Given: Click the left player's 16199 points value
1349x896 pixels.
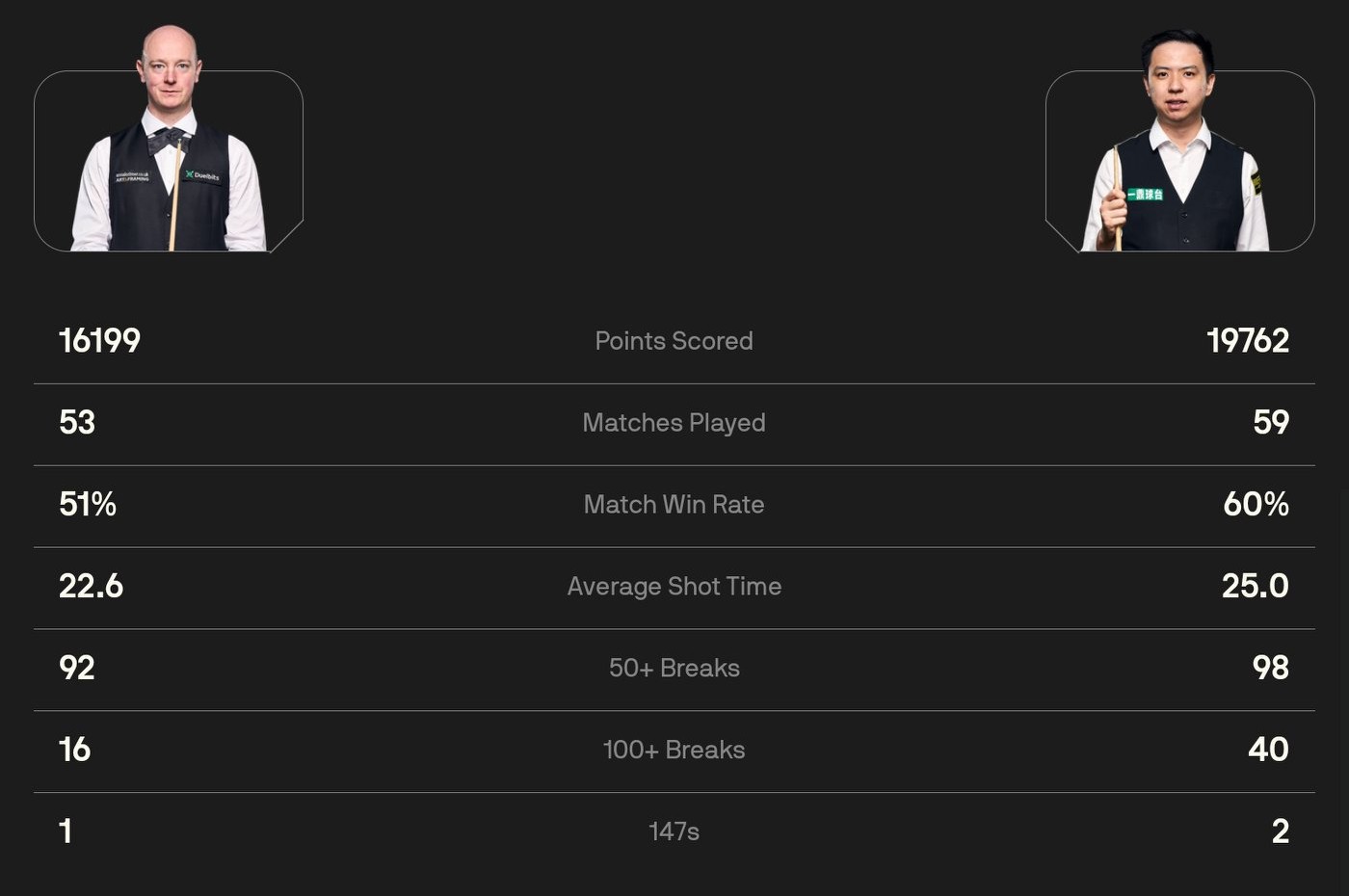Looking at the screenshot, I should 99,341.
